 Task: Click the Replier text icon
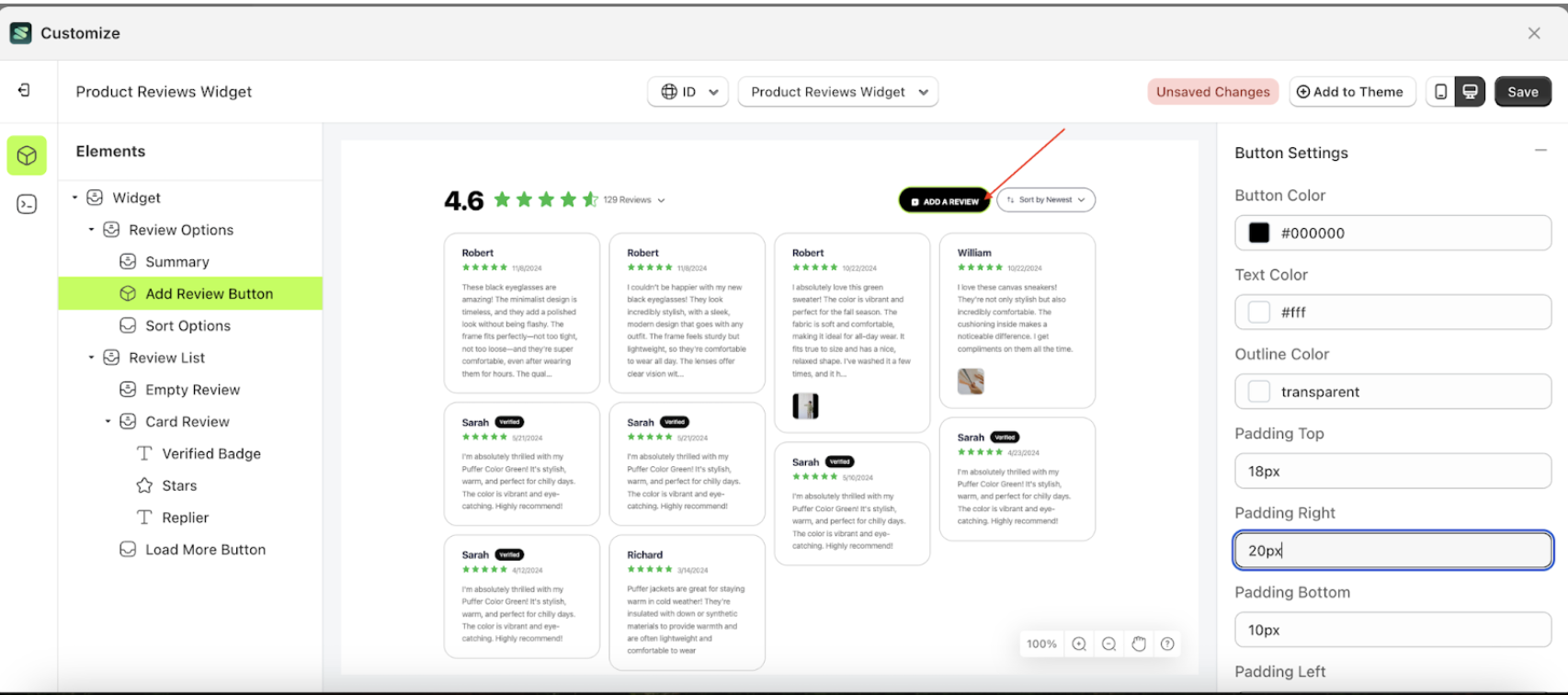pyautogui.click(x=144, y=518)
